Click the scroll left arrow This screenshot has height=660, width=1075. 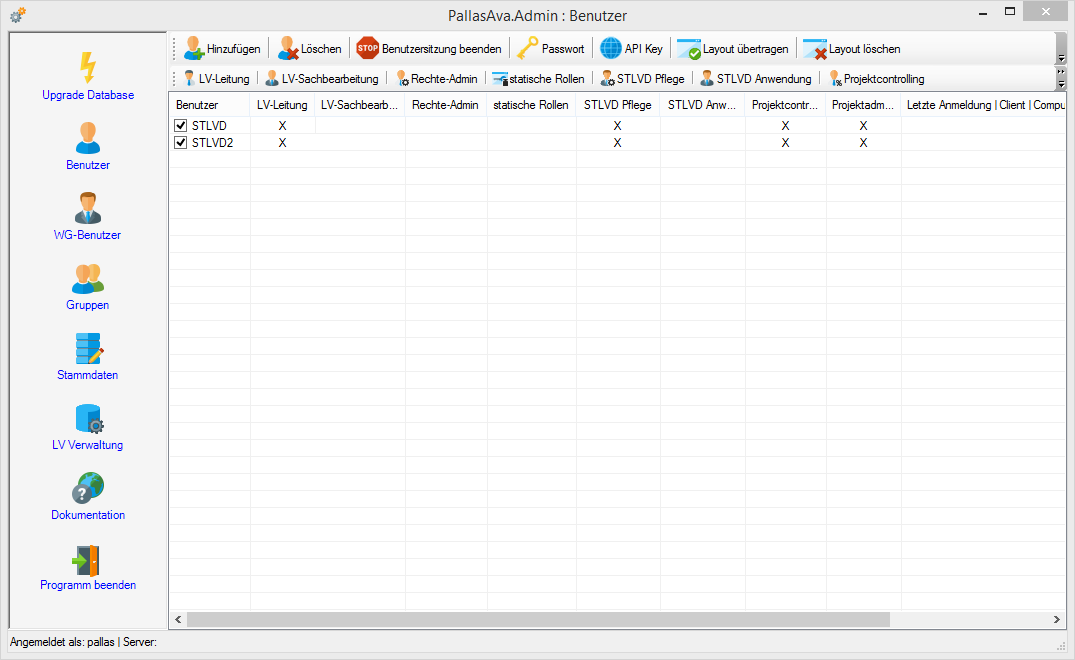(x=178, y=620)
